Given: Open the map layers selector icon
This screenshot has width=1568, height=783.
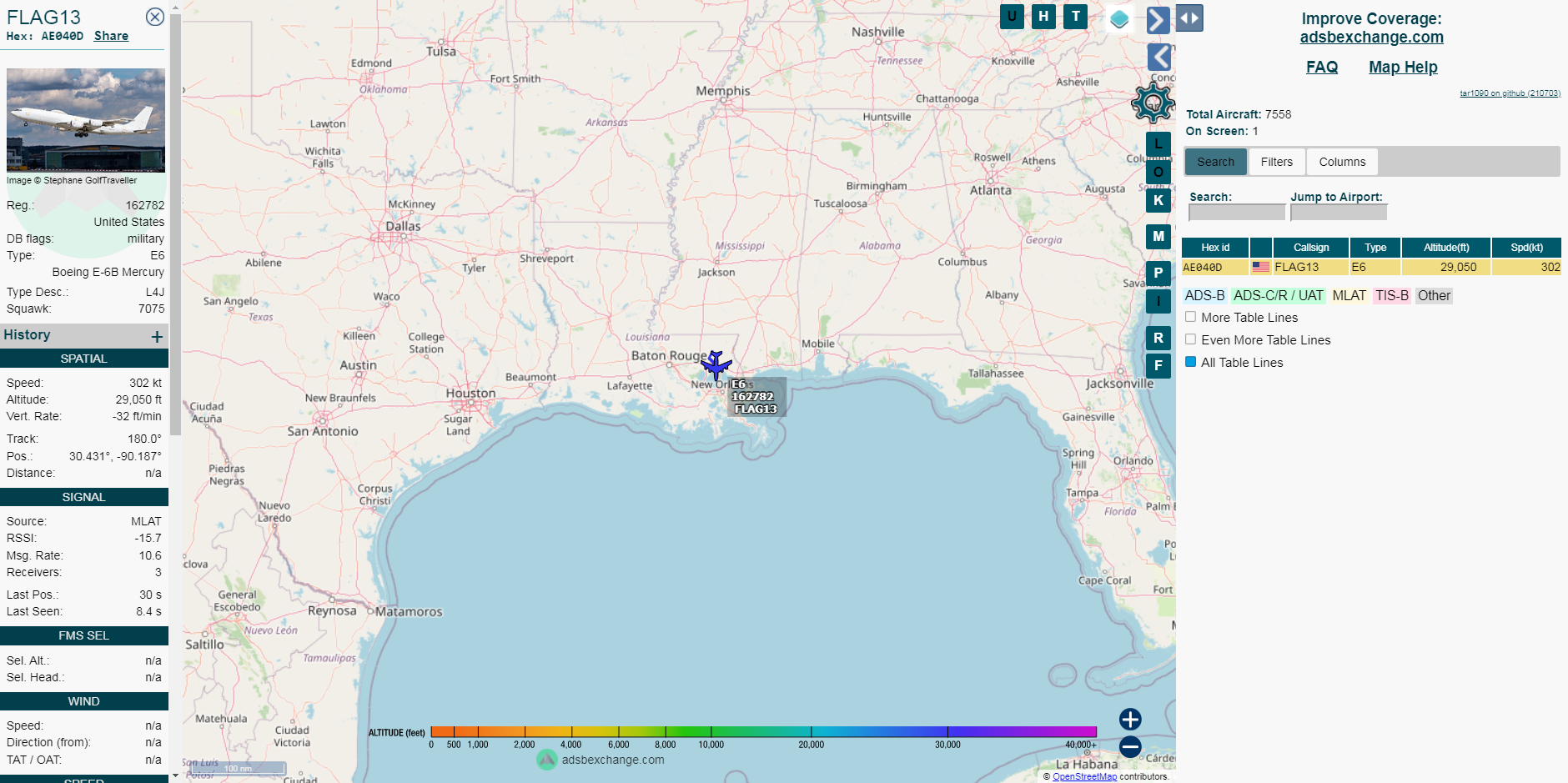Looking at the screenshot, I should [1119, 18].
